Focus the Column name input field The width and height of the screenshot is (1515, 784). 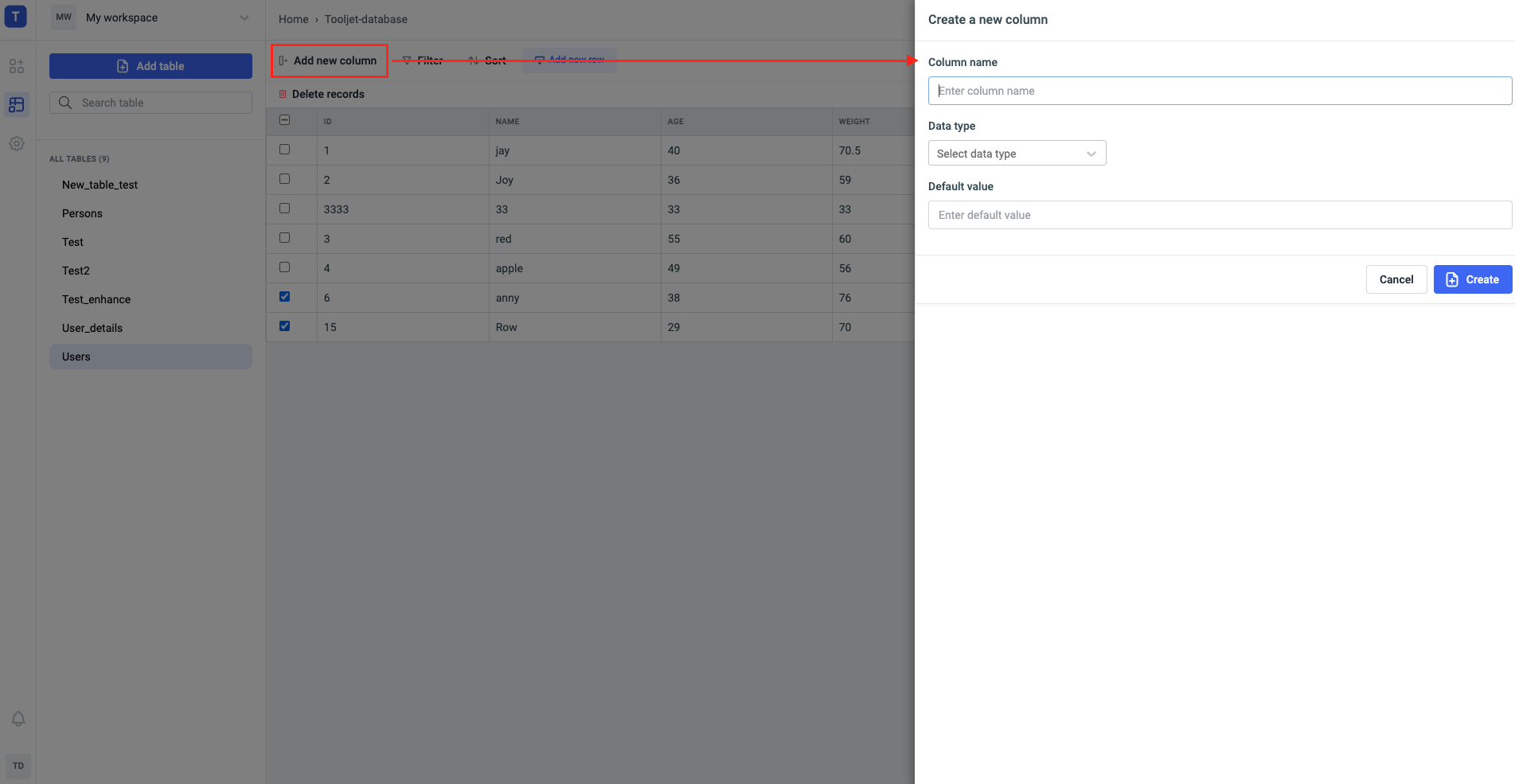pyautogui.click(x=1219, y=91)
